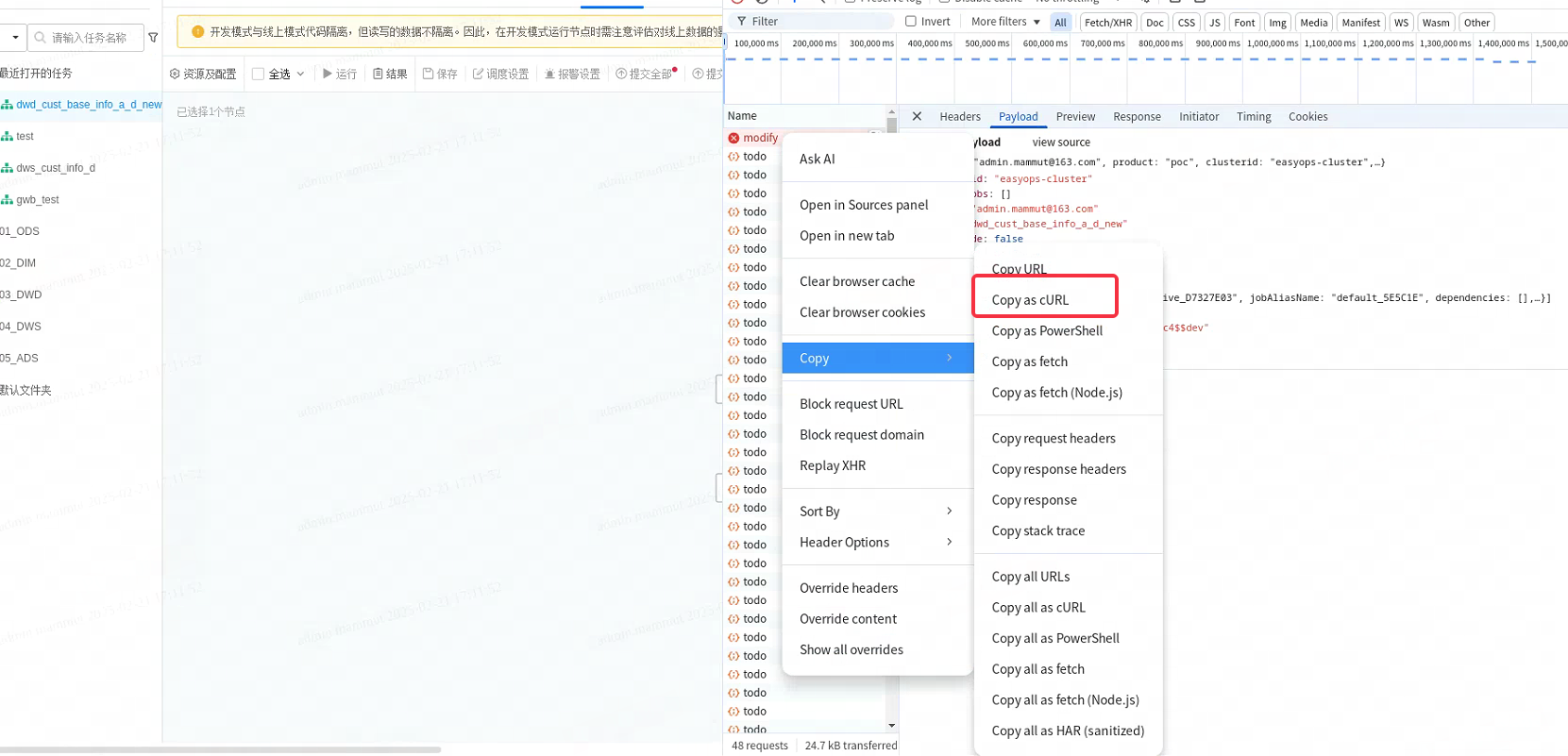Click 提交全部 submit all button
This screenshot has height=756, width=1568.
click(x=645, y=74)
